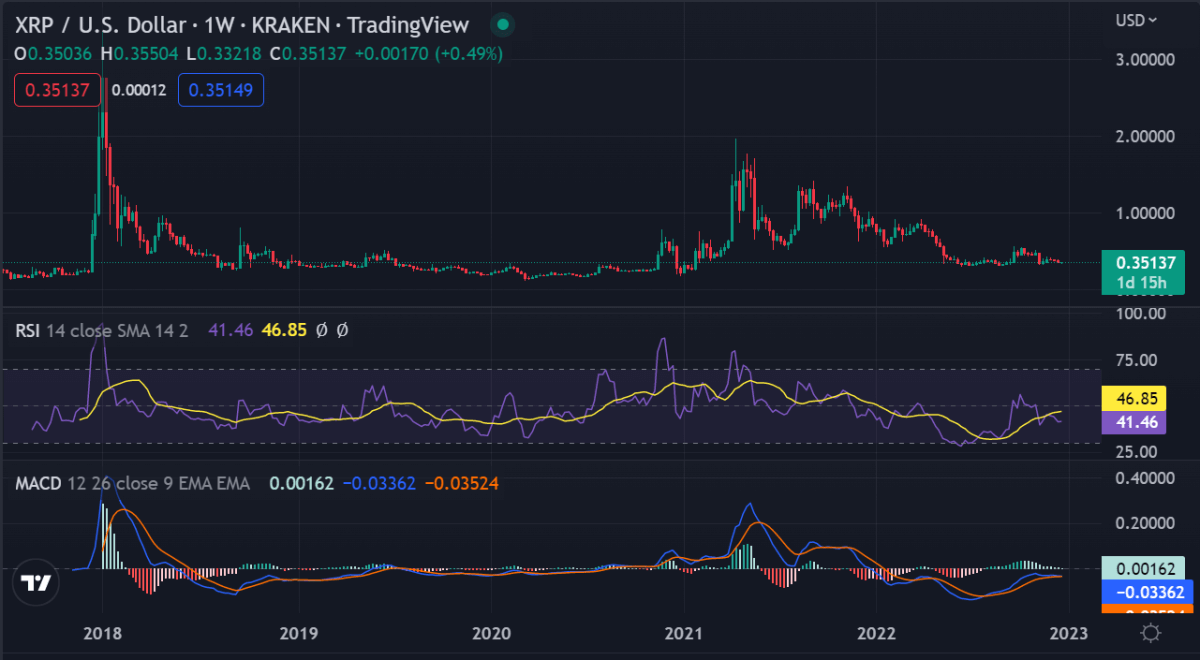Click the RSI value 41.46 in legend
Viewport: 1200px width, 660px height.
coord(229,329)
